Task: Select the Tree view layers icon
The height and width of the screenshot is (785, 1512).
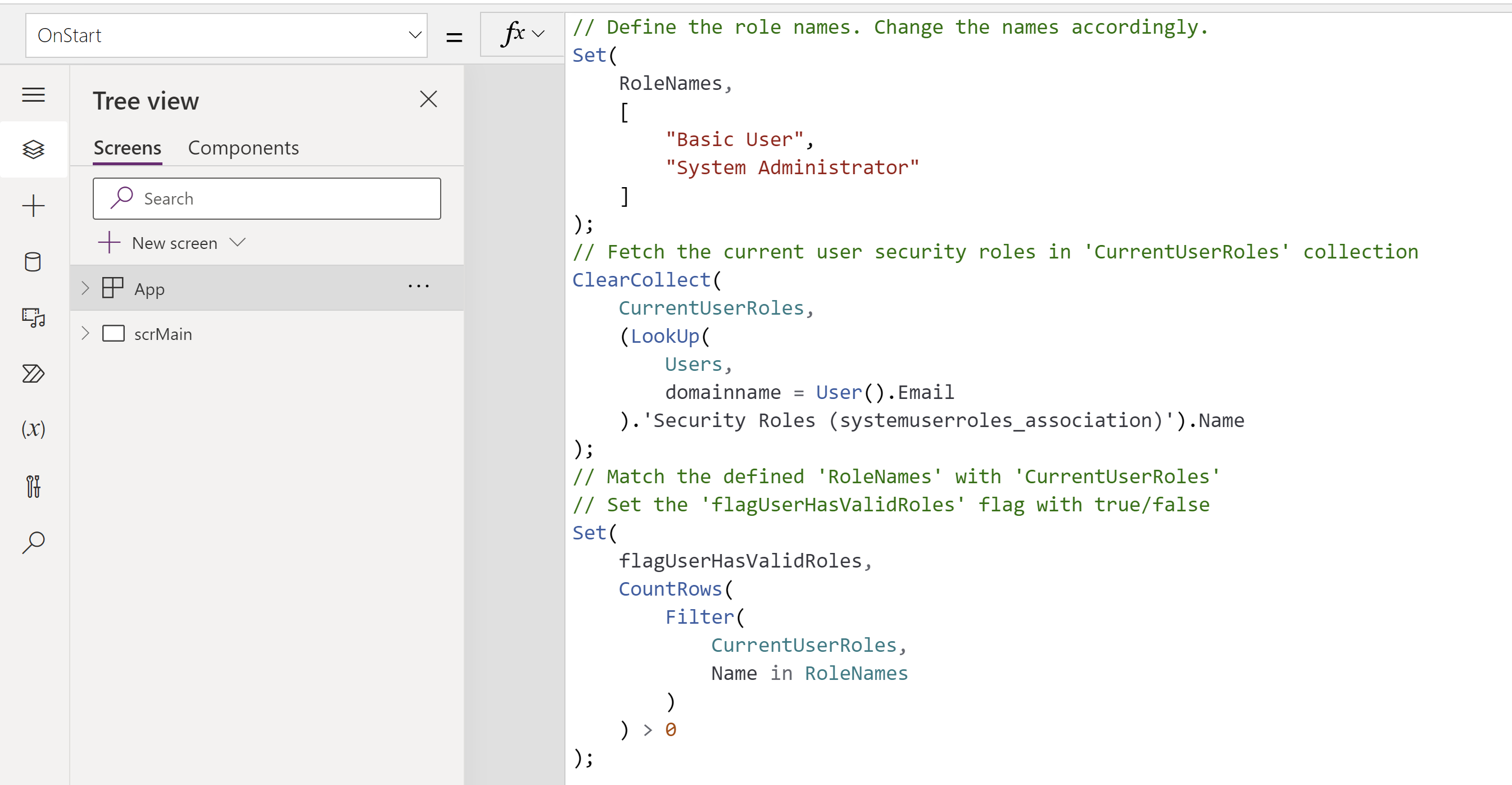Action: click(x=34, y=149)
